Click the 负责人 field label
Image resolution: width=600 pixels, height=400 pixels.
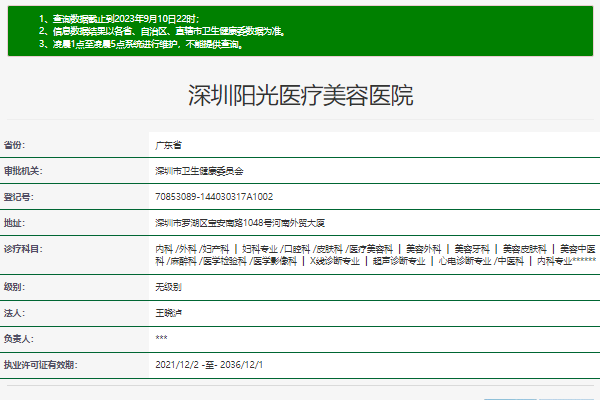coord(19,339)
